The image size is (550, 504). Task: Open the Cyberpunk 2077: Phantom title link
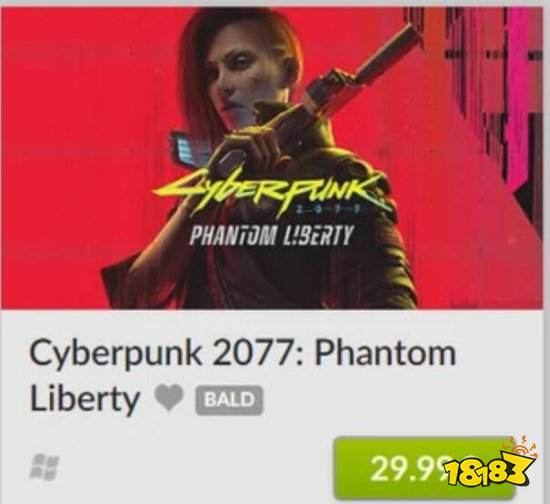tap(243, 352)
